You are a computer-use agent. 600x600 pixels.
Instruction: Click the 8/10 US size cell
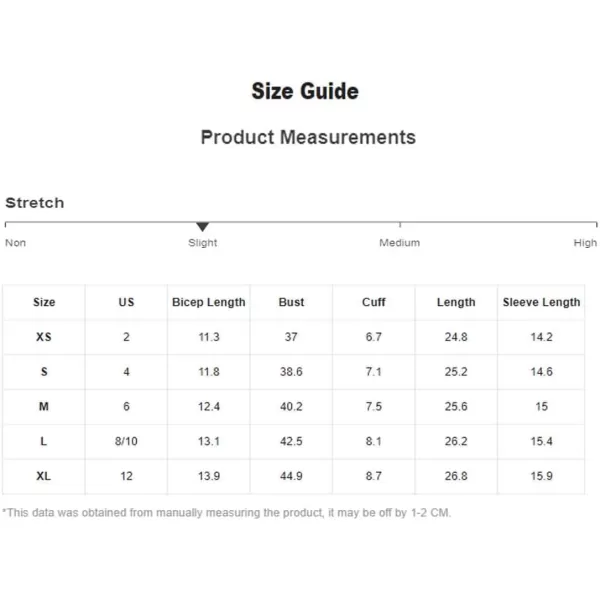126,441
